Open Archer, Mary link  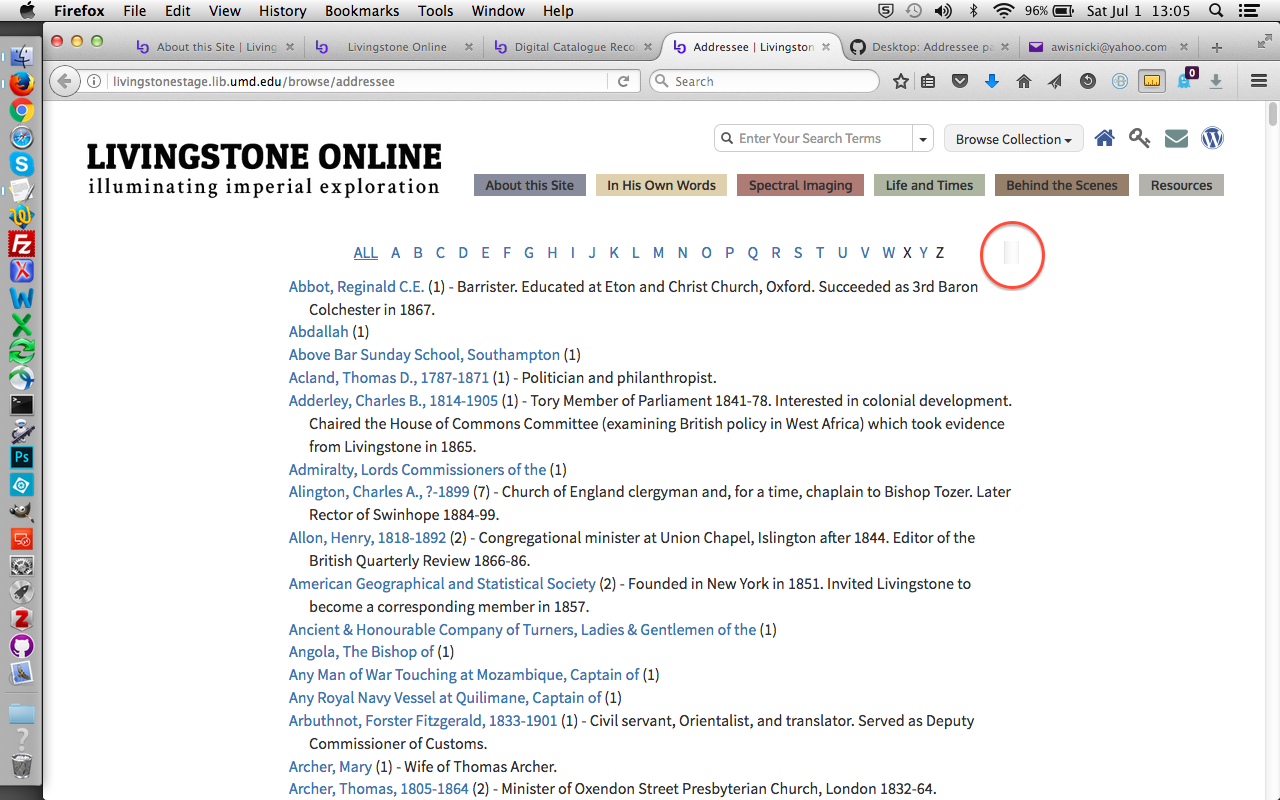pyautogui.click(x=330, y=767)
